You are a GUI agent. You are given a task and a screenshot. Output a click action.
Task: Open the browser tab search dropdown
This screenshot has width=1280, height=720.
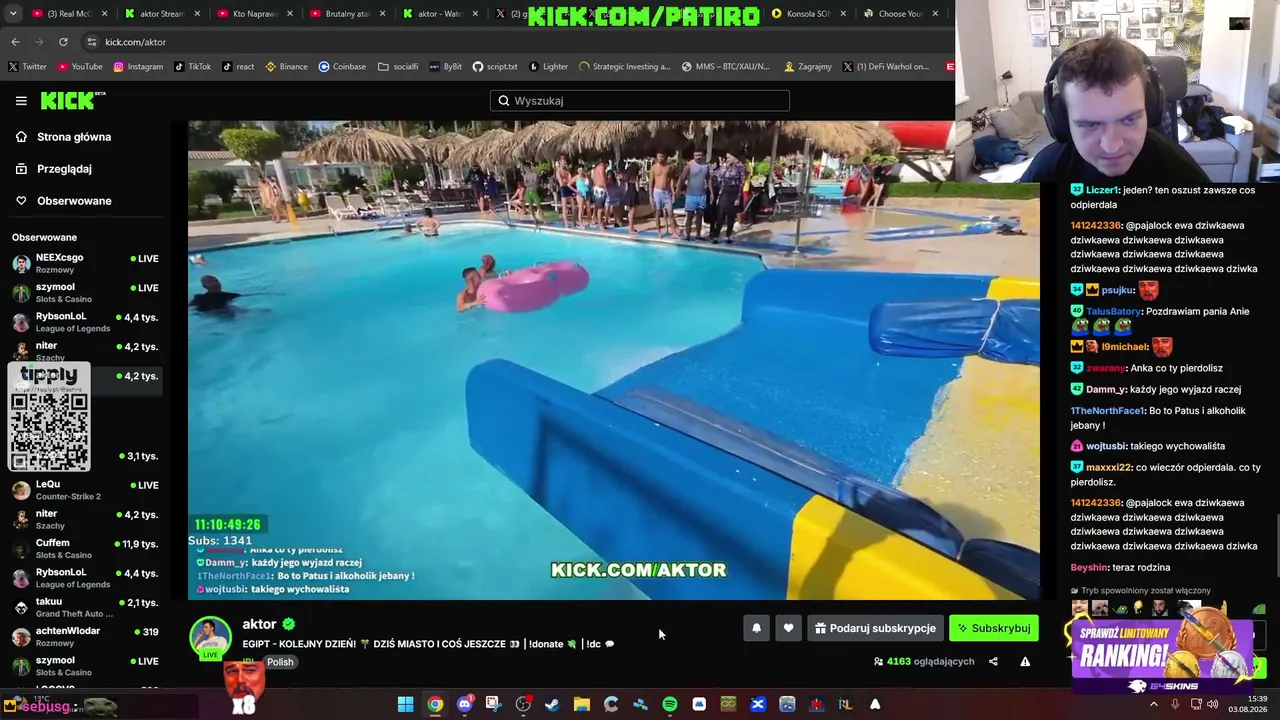tap(12, 14)
